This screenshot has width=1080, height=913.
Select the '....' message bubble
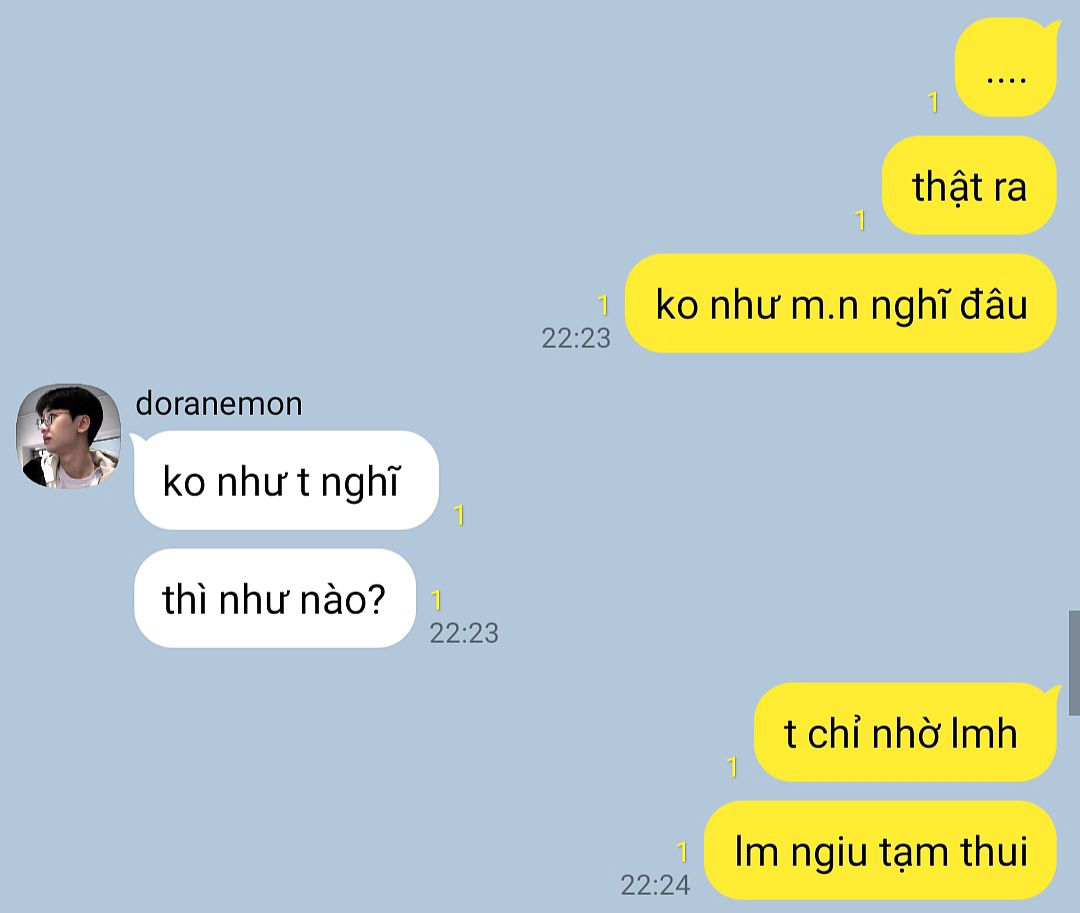tap(1006, 67)
